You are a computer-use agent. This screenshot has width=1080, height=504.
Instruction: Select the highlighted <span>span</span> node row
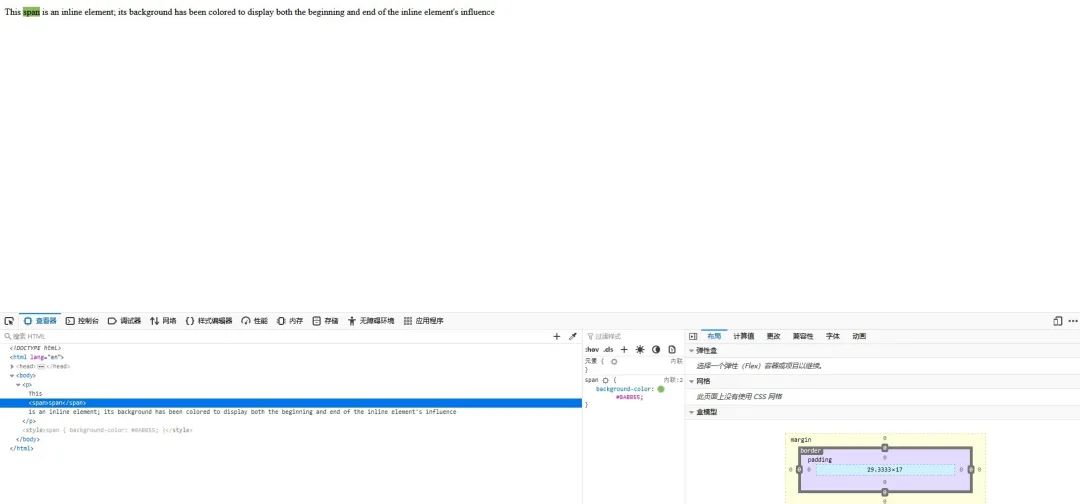(x=291, y=403)
